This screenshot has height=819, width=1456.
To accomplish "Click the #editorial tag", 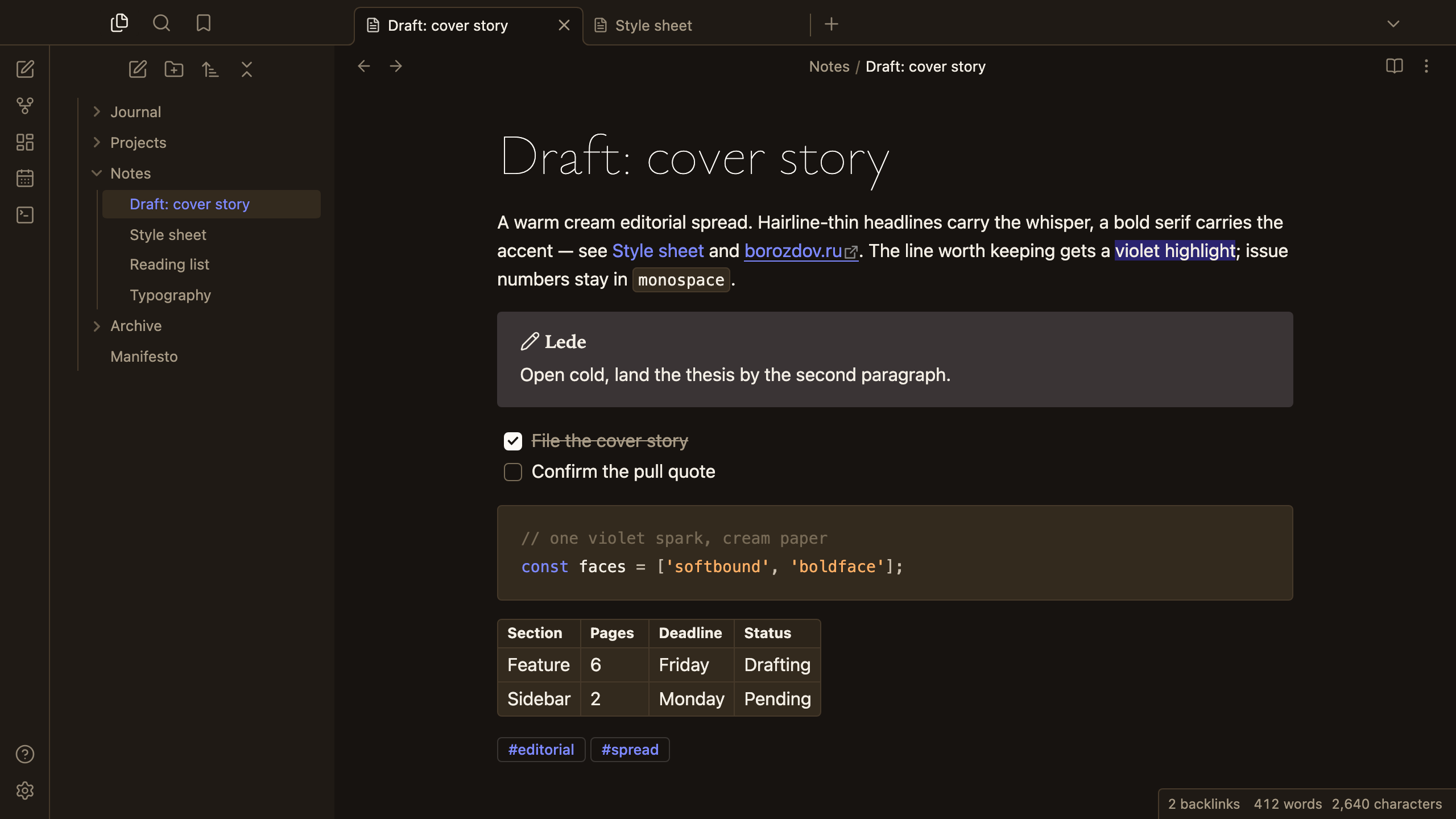I will [x=541, y=750].
